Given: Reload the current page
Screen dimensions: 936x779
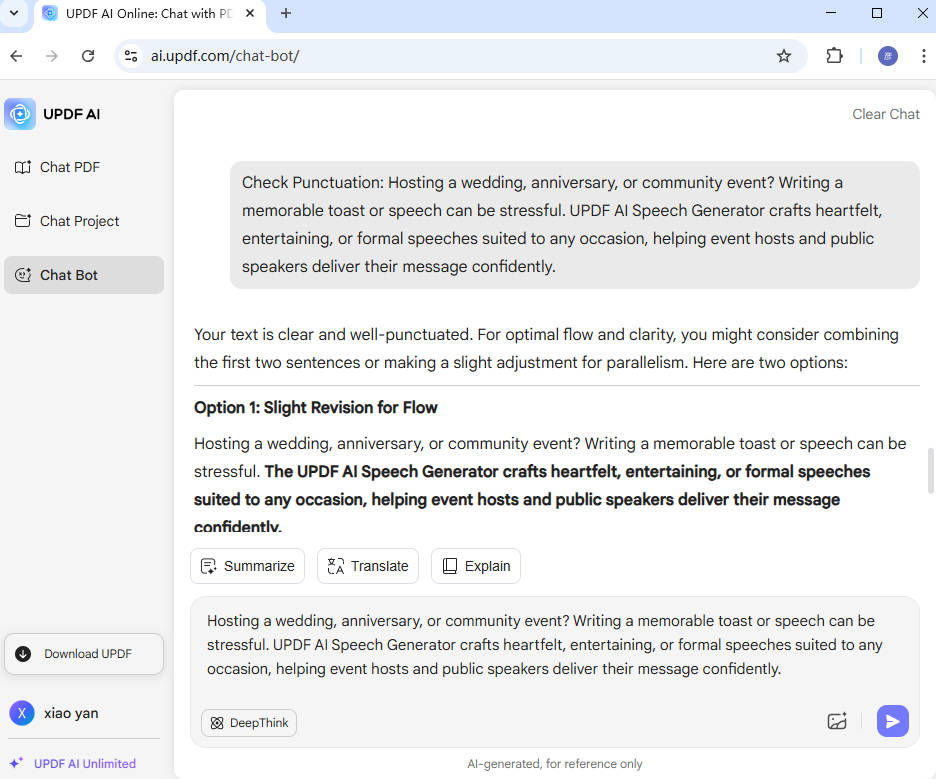Looking at the screenshot, I should (88, 56).
